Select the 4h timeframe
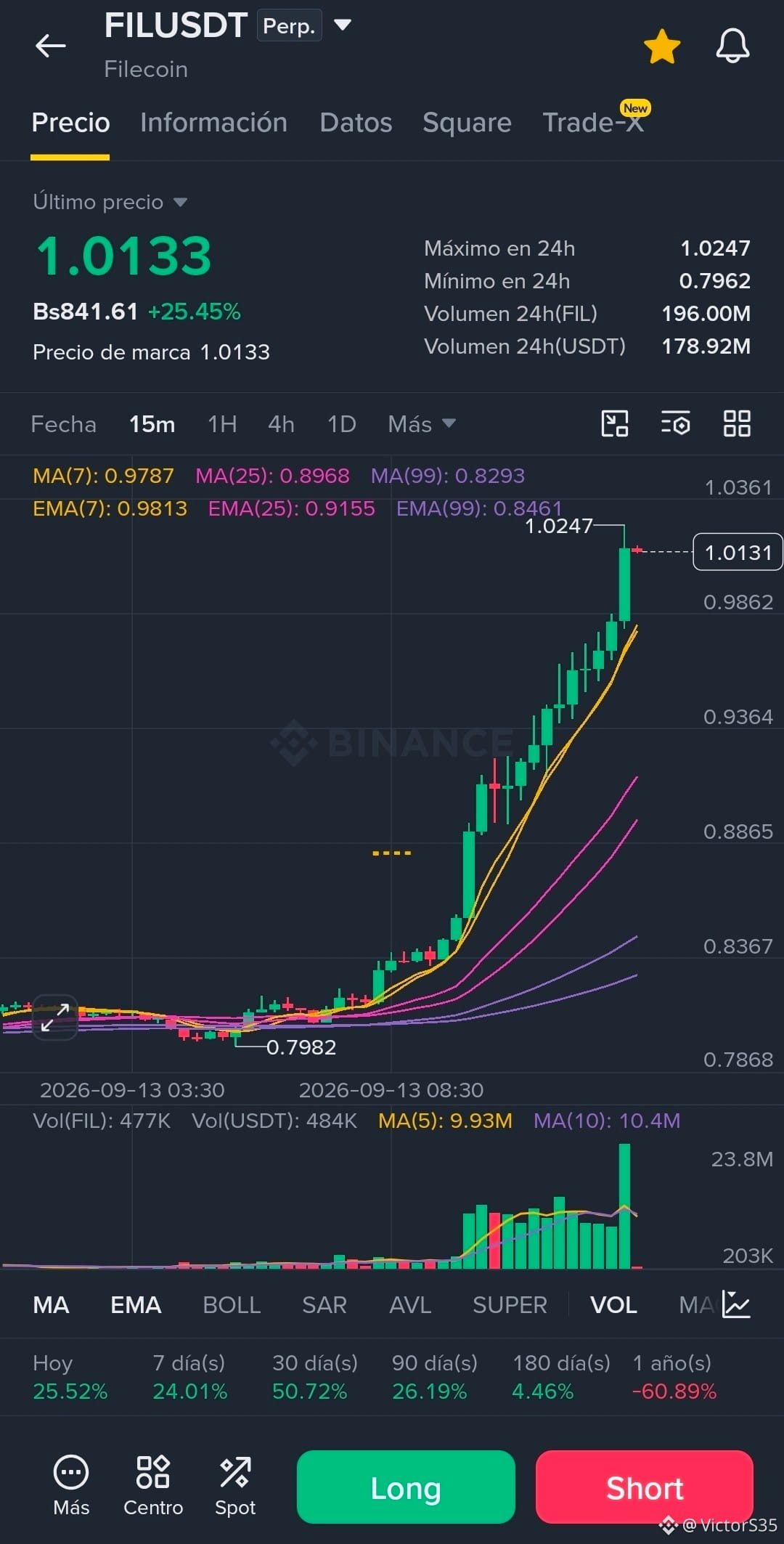The height and width of the screenshot is (1544, 784). click(x=281, y=424)
